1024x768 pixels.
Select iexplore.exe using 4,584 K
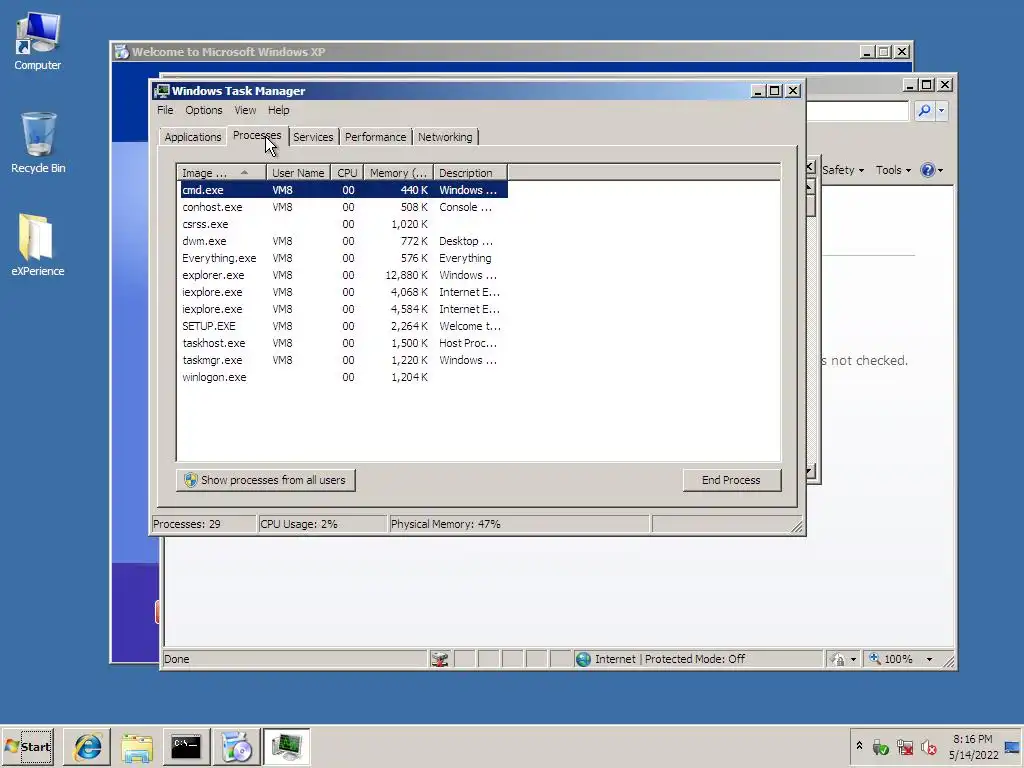(344, 309)
